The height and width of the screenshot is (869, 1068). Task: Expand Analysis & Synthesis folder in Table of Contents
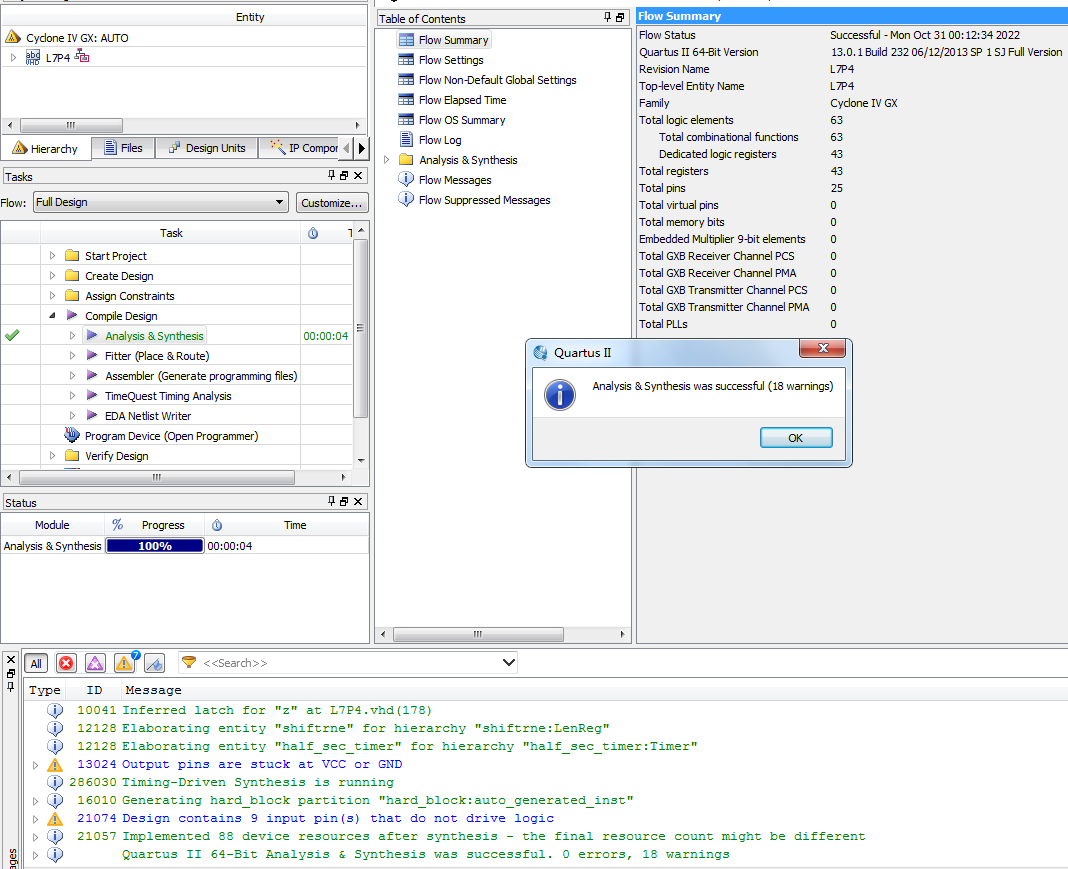(x=386, y=160)
